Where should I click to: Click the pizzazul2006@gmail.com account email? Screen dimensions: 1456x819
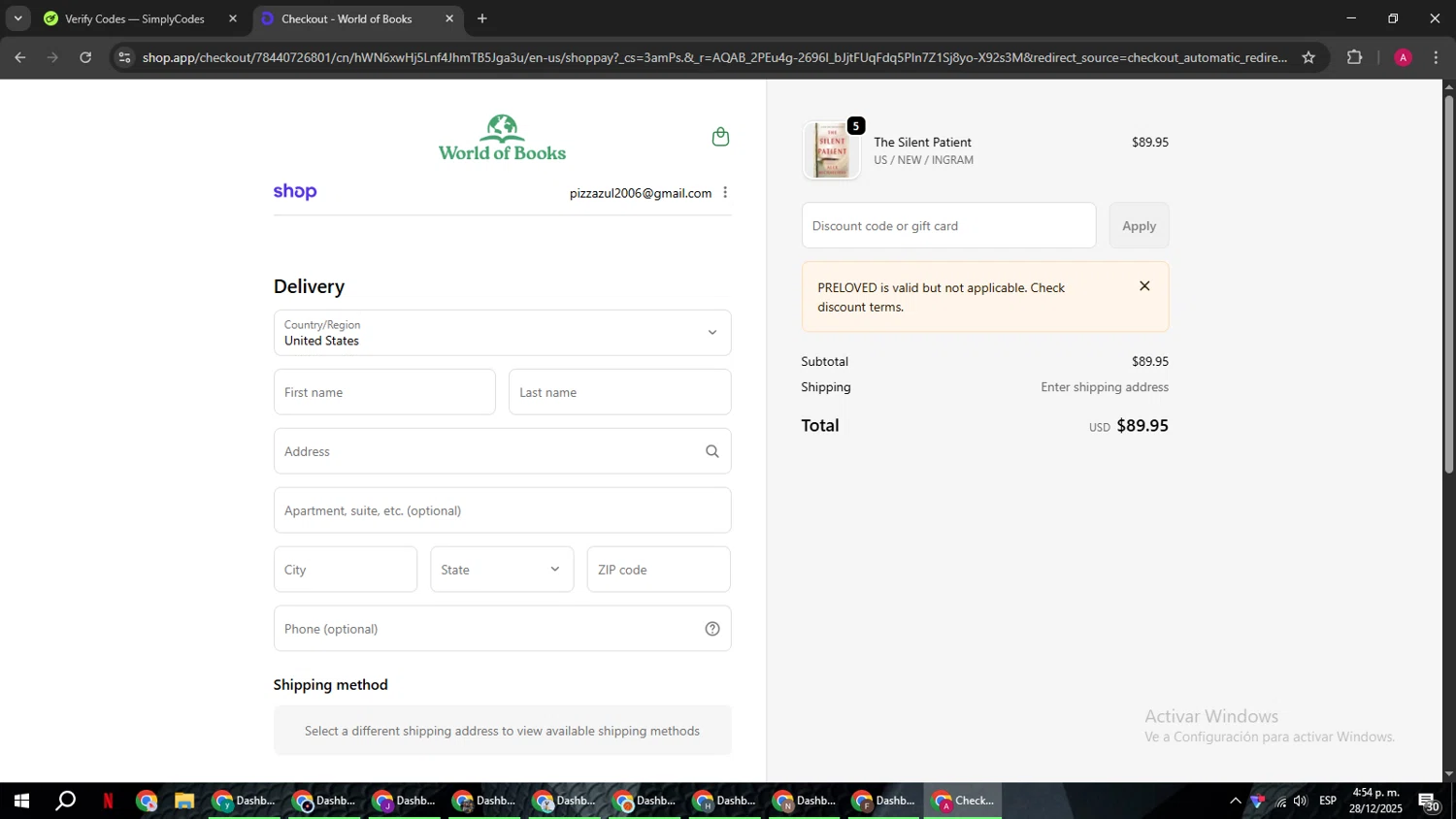(x=641, y=193)
